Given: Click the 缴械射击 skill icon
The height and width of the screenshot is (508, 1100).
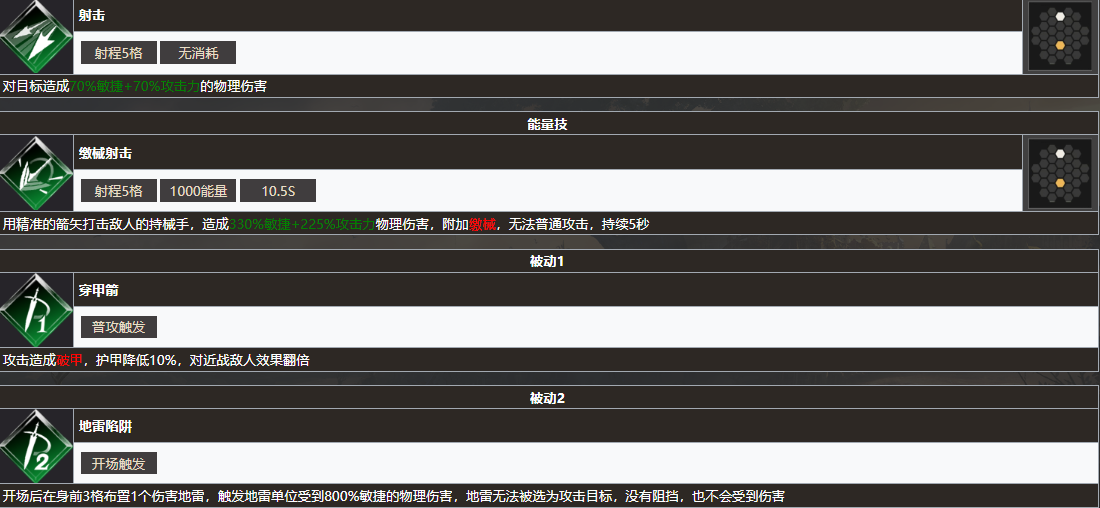Looking at the screenshot, I should pyautogui.click(x=36, y=173).
